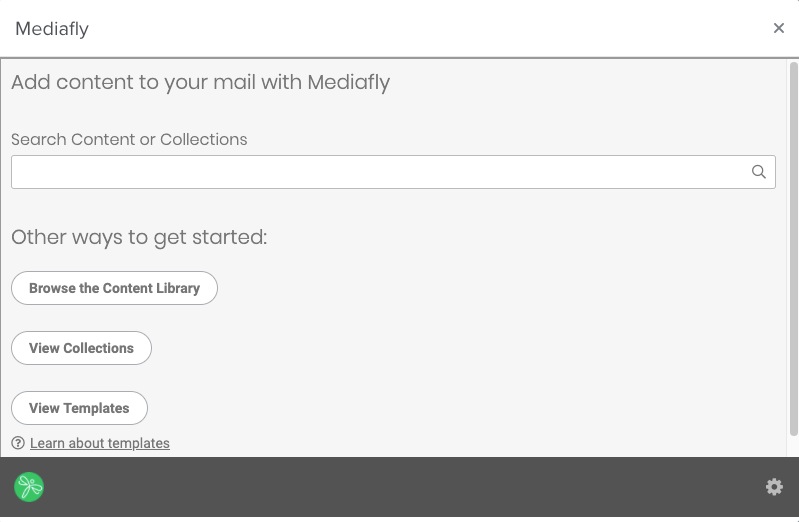The image size is (799, 522).
Task: Click the question mark help icon
Action: [x=18, y=443]
